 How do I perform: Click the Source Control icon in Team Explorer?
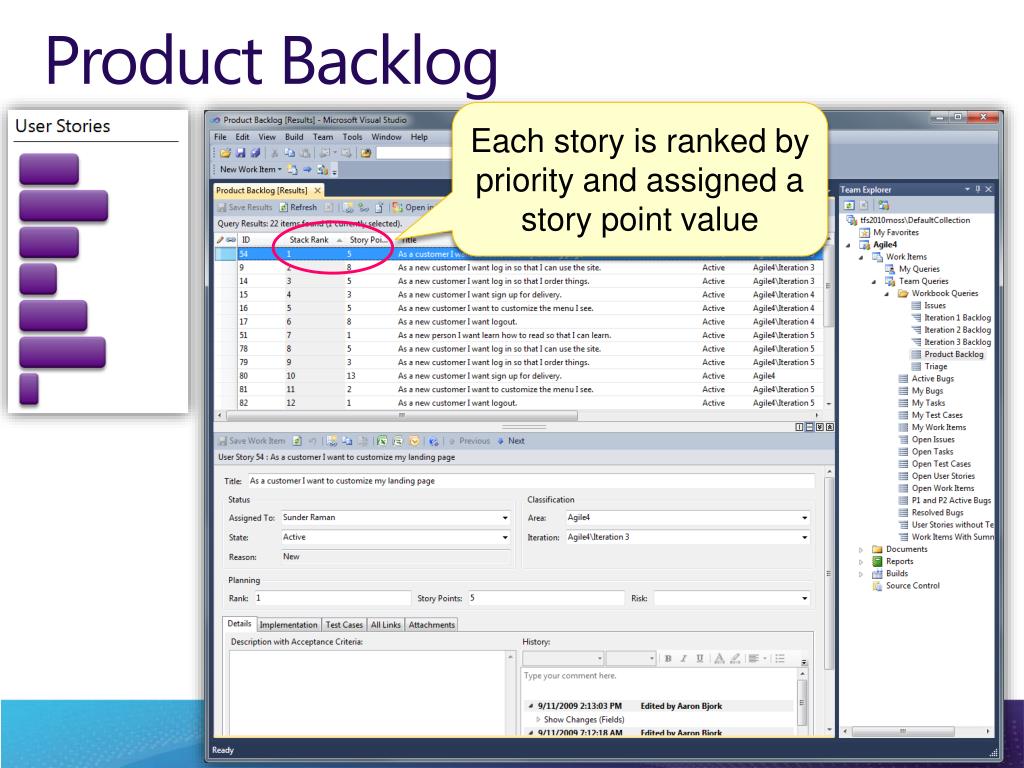coord(877,586)
